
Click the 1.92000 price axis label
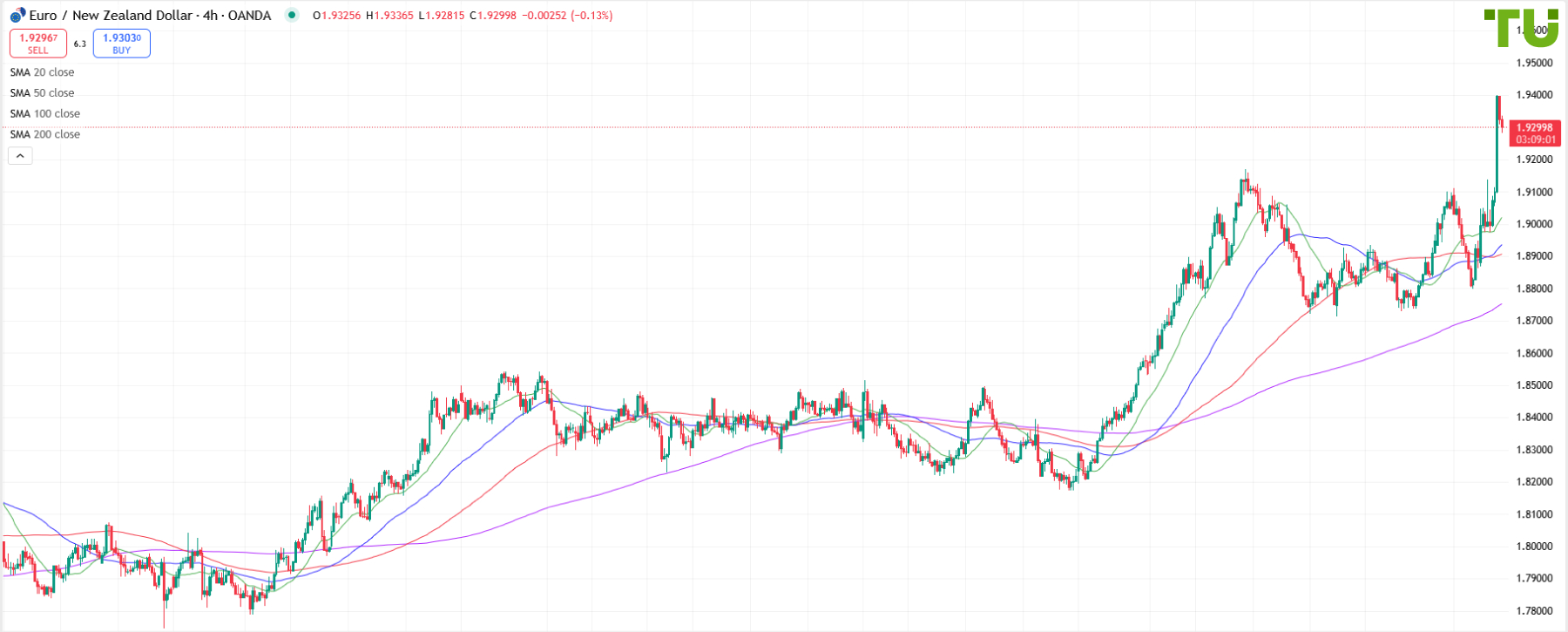tap(1535, 160)
